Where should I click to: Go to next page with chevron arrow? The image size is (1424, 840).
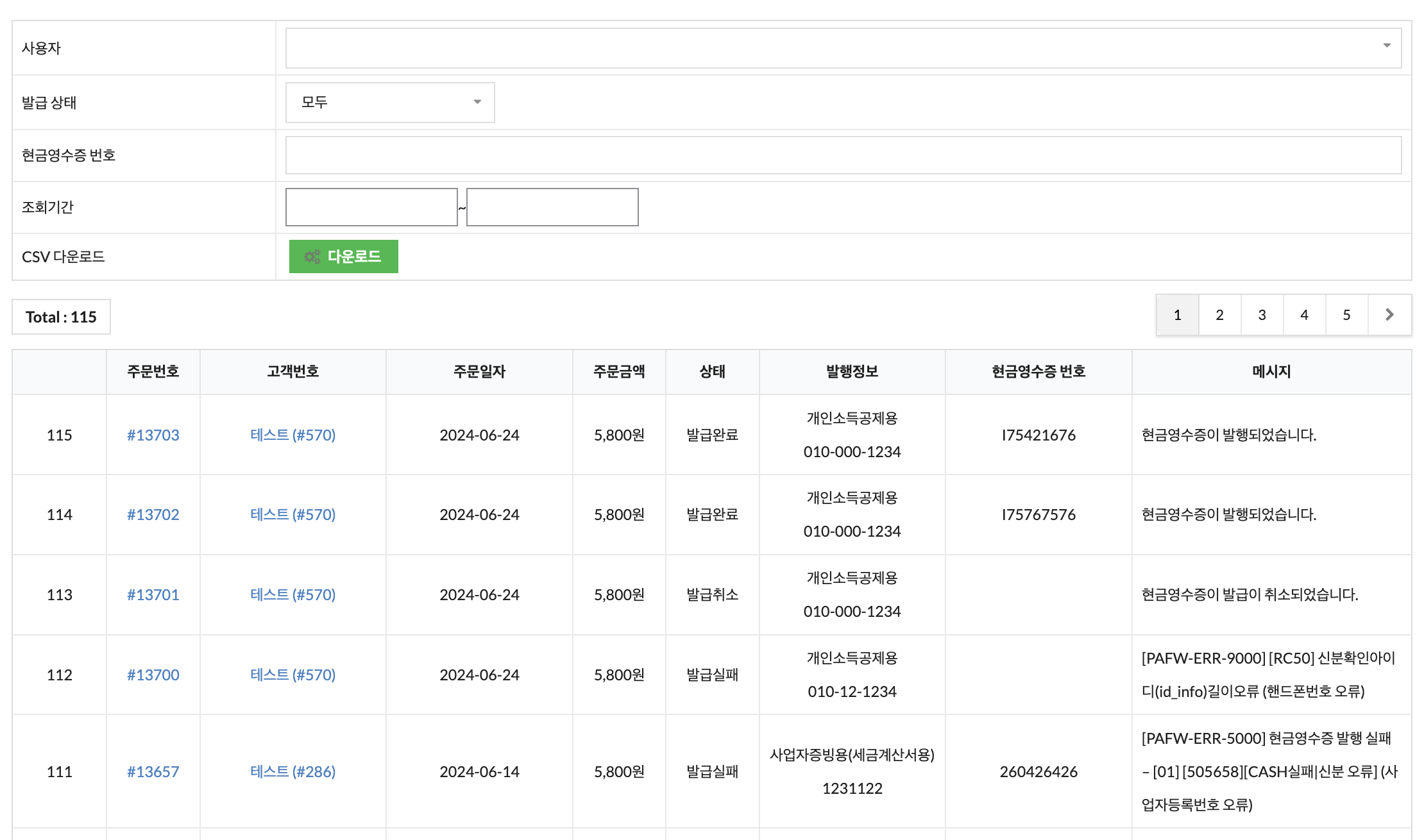[x=1389, y=315]
